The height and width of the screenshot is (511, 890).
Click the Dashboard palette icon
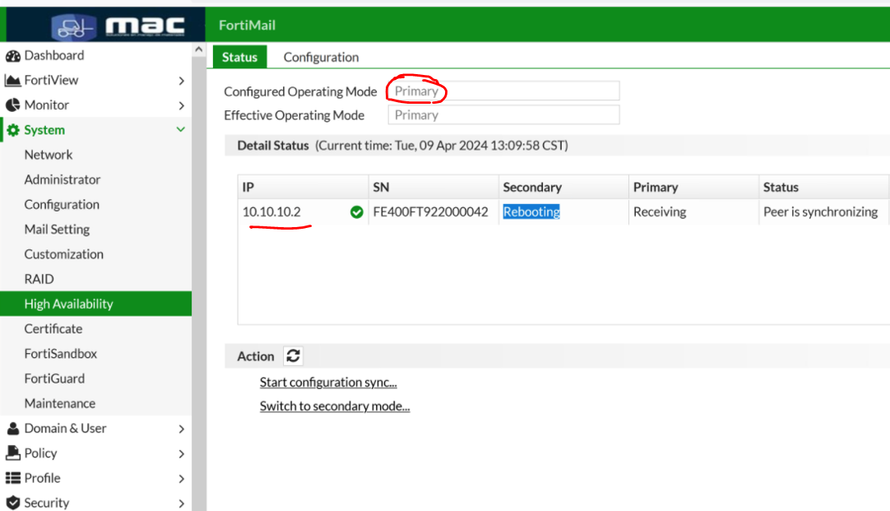[x=13, y=56]
